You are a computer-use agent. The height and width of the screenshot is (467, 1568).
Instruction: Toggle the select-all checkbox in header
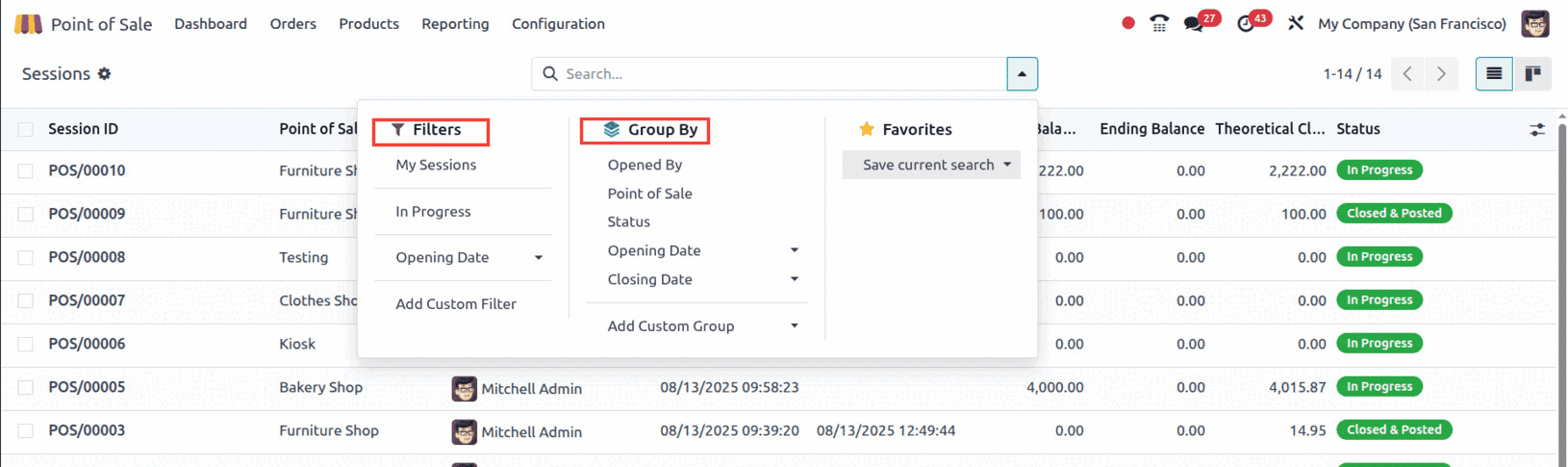point(26,130)
